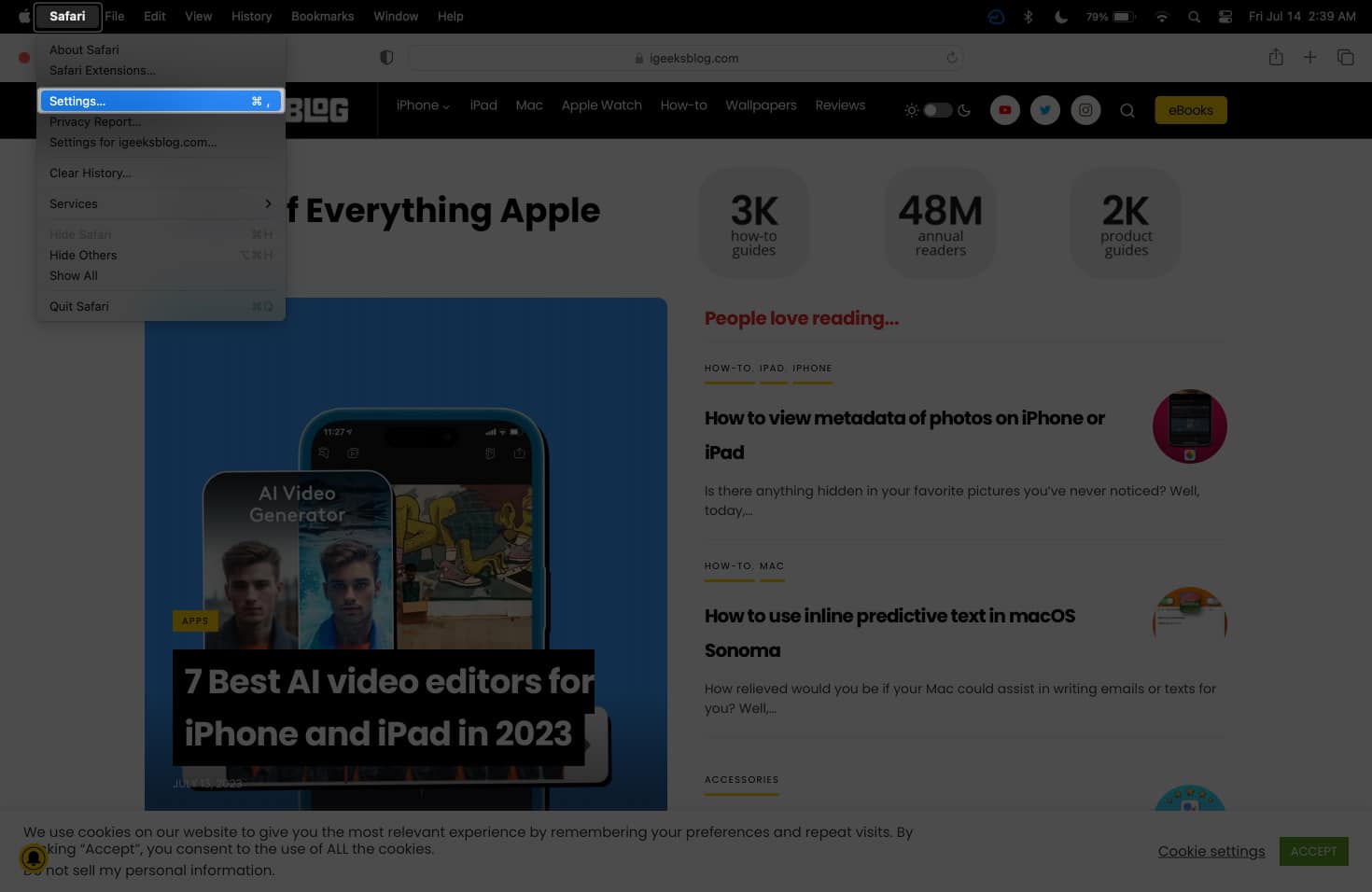This screenshot has height=892, width=1372.
Task: Click photo metadata article thumbnail
Action: coord(1190,426)
